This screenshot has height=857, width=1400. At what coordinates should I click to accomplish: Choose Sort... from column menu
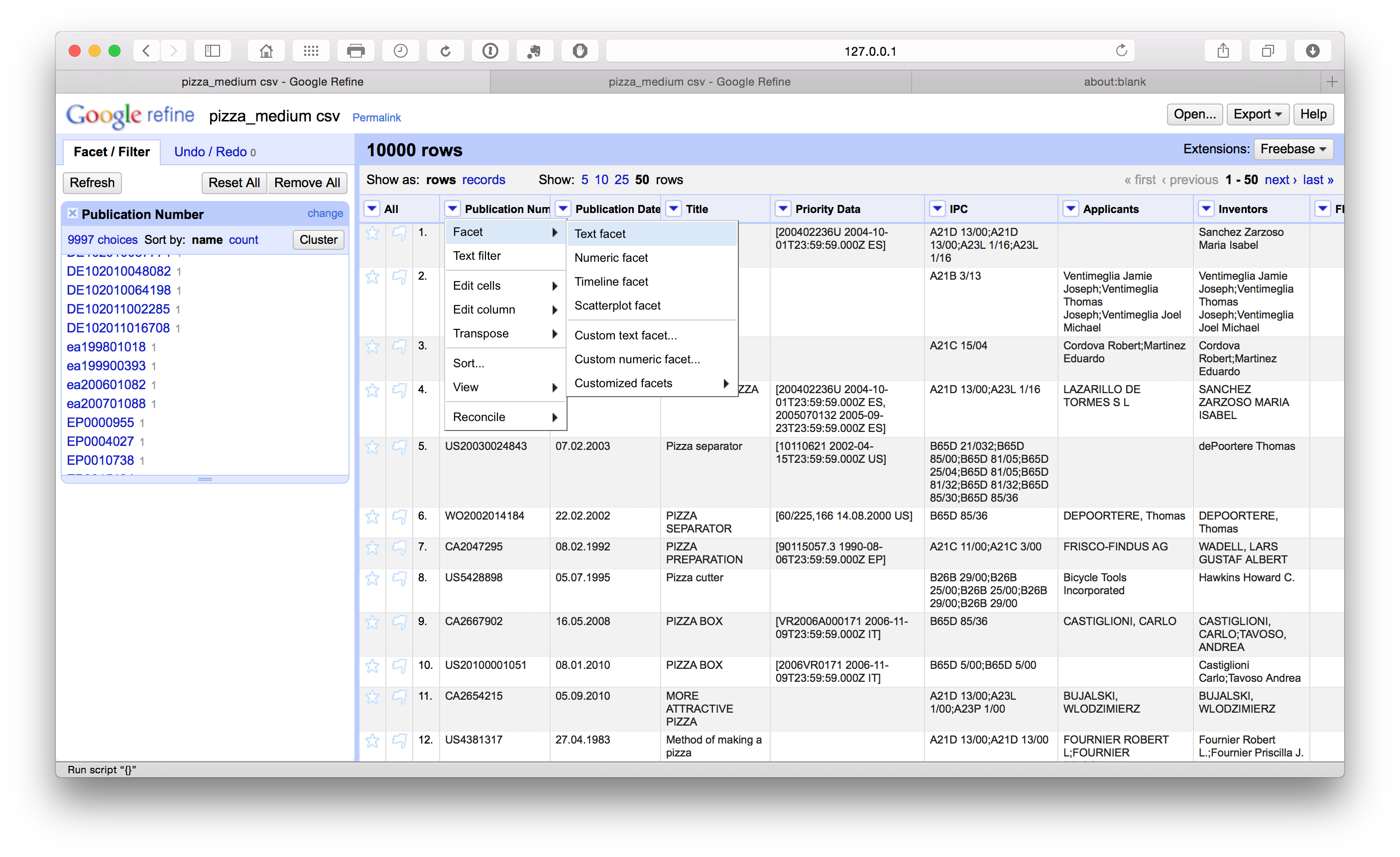pyautogui.click(x=506, y=363)
